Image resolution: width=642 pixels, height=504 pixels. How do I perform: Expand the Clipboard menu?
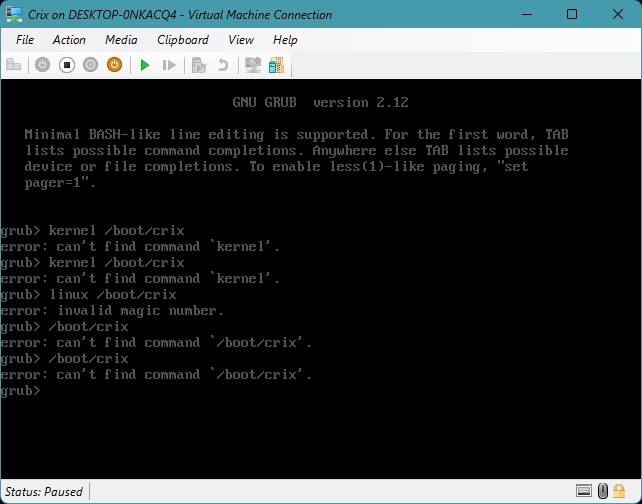click(x=183, y=40)
